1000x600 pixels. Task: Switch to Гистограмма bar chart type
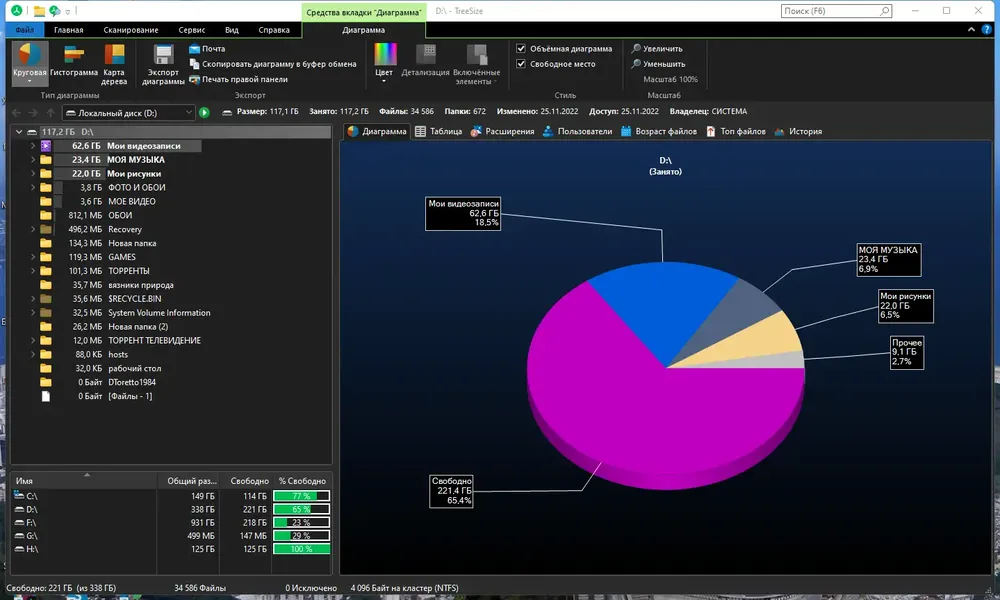click(73, 61)
